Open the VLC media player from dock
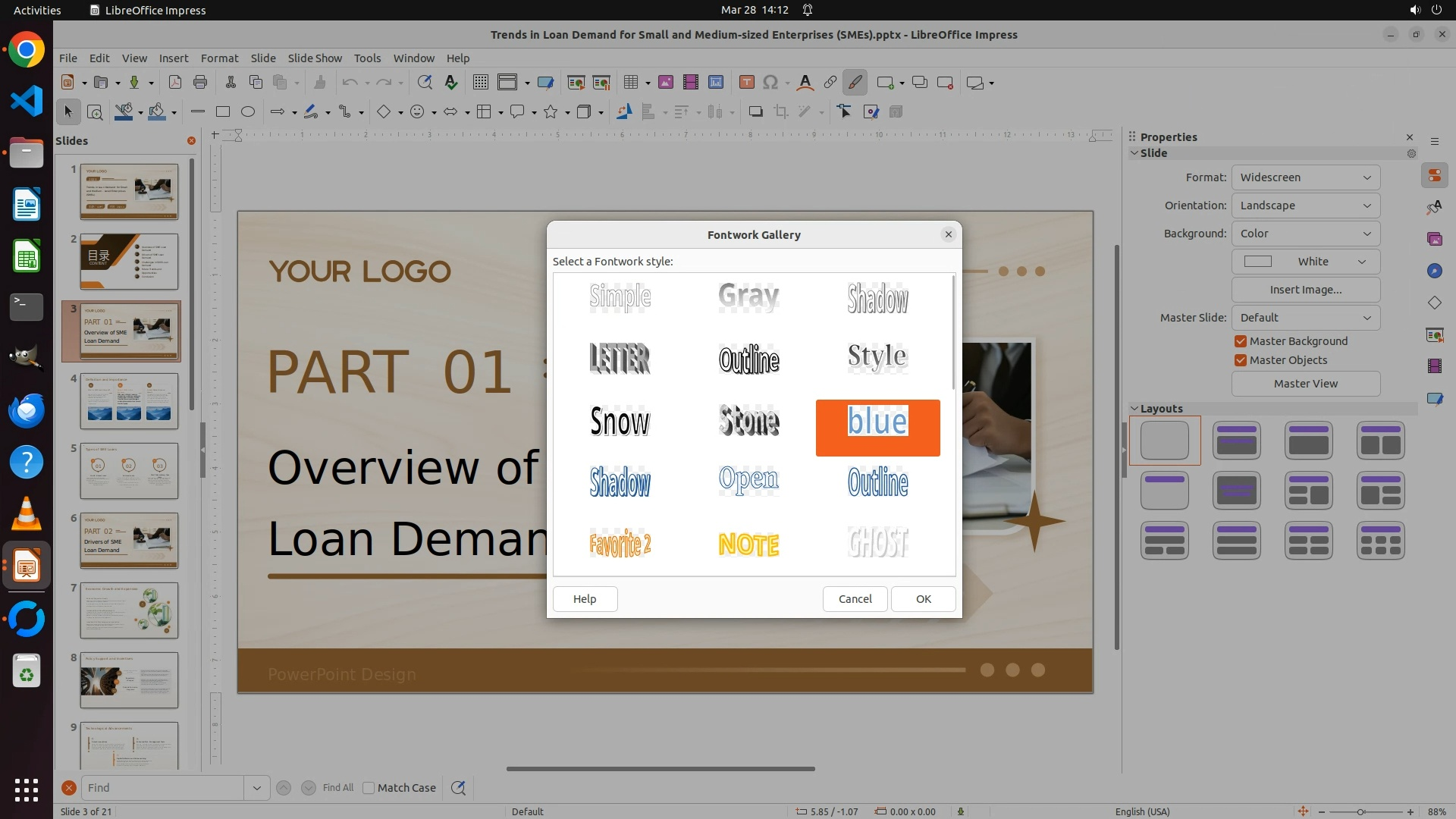This screenshot has height=819, width=1456. [27, 515]
